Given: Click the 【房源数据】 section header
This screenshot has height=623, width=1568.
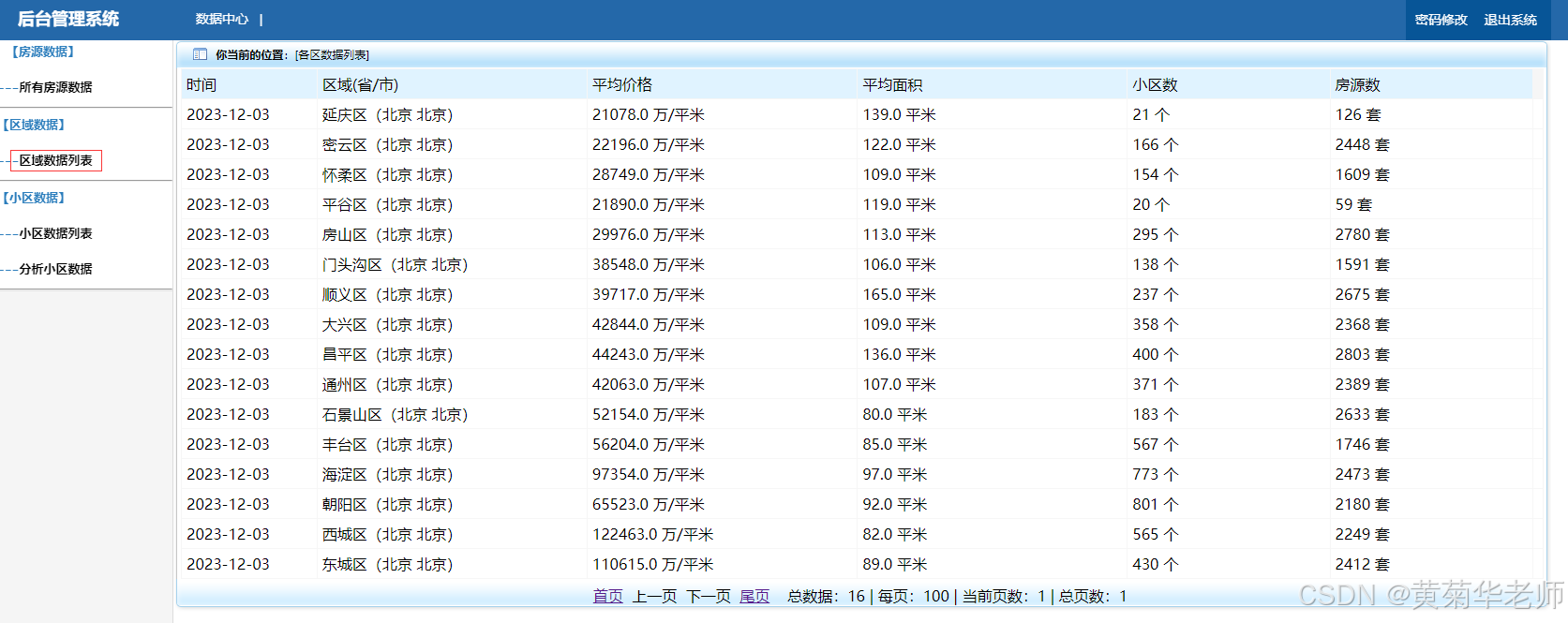Looking at the screenshot, I should coord(42,52).
